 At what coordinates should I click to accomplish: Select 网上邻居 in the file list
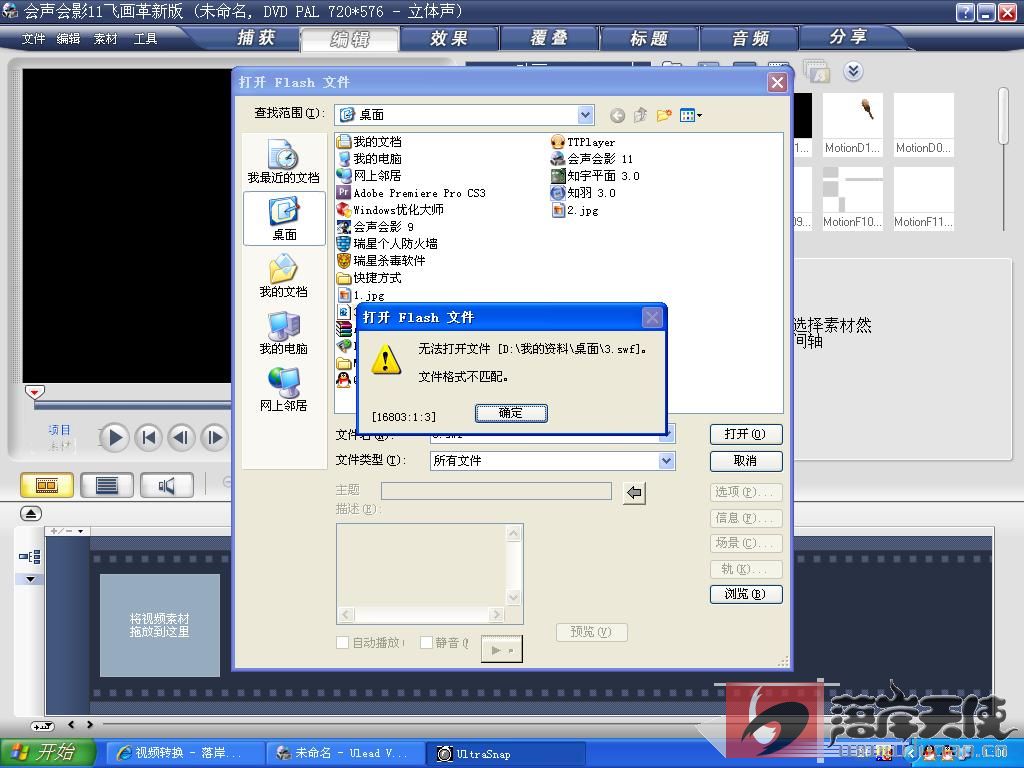370,176
